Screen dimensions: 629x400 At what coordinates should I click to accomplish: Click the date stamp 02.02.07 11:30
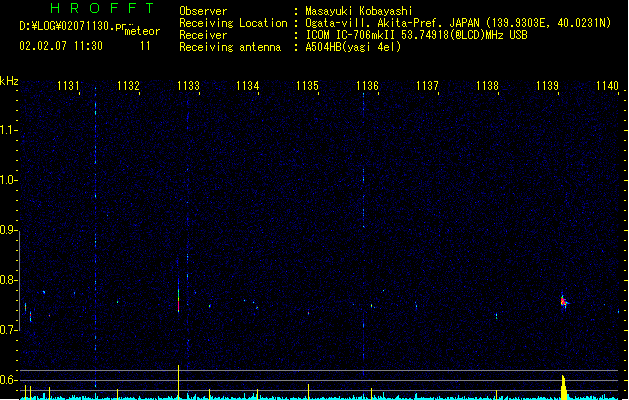click(x=61, y=46)
